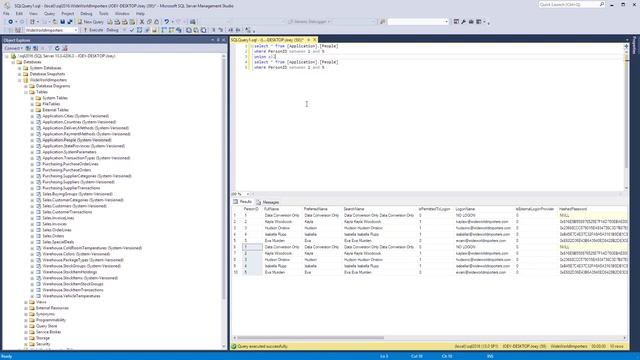Viewport: 640px width, 360px height.
Task: Click 'Kayla Woodcock' in results row 2
Action: pos(278,222)
